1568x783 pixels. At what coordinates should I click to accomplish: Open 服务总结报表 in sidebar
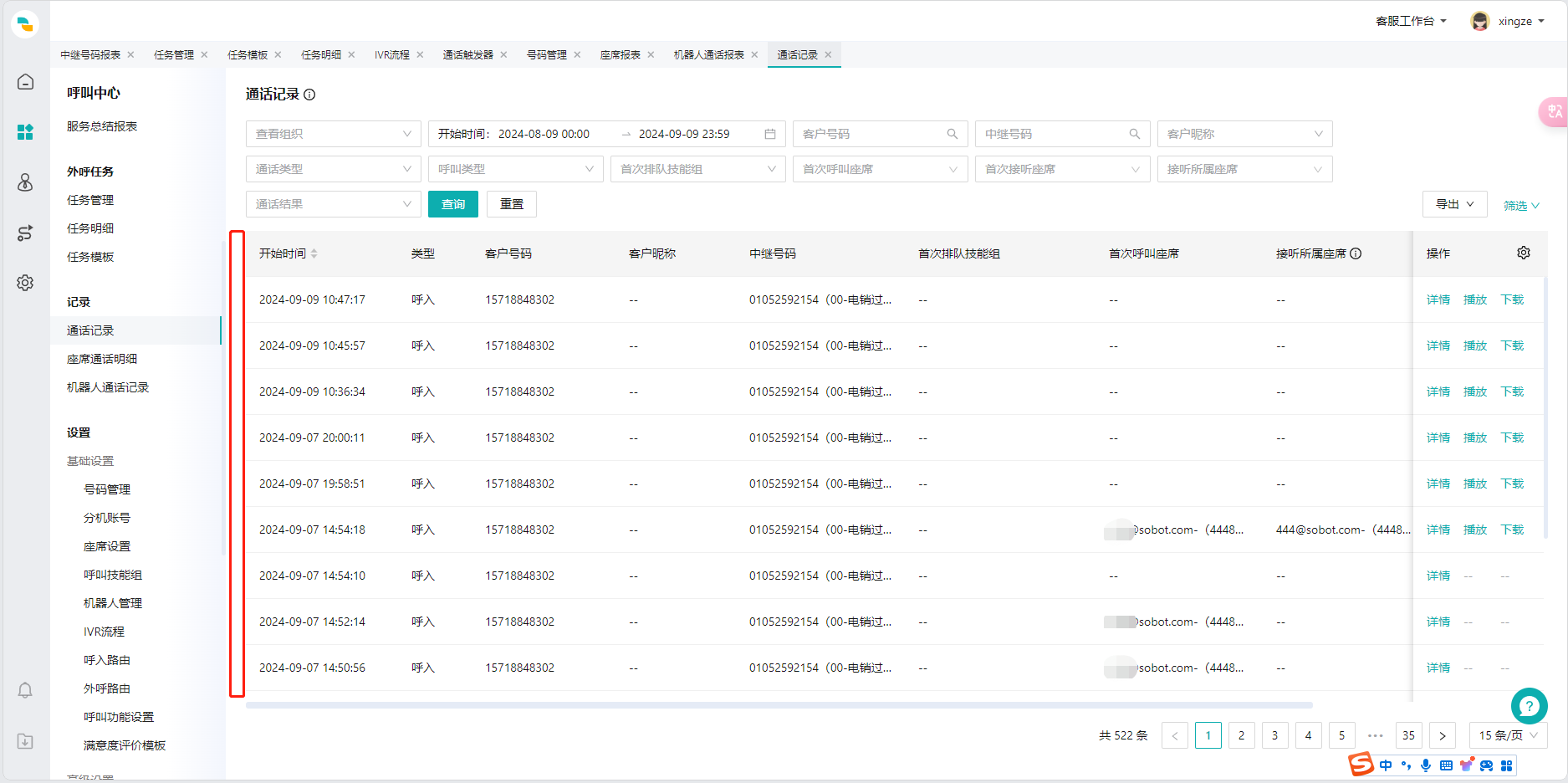coord(102,126)
